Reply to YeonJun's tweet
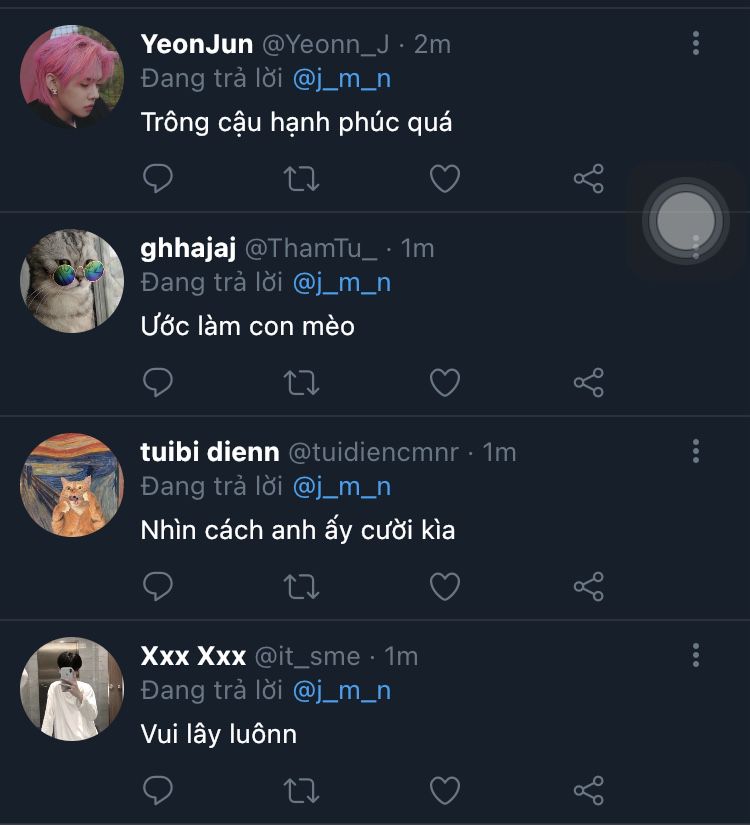The height and width of the screenshot is (825, 750). coord(158,178)
